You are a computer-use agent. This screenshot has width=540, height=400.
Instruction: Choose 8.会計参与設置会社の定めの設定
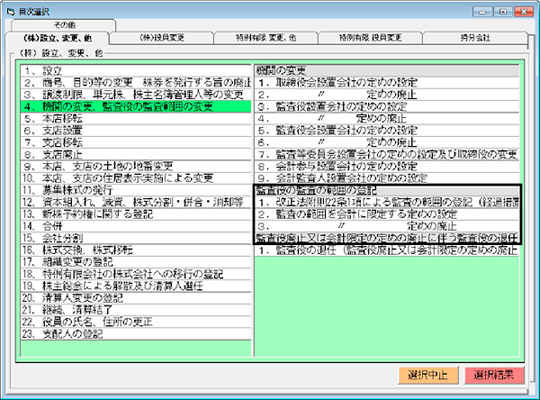(x=387, y=166)
